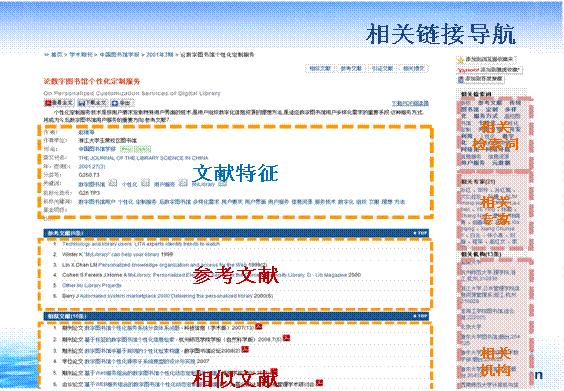Click the red PDF view-full-text icon below the title
Viewport: 564px width, 391px height.
pos(48,103)
